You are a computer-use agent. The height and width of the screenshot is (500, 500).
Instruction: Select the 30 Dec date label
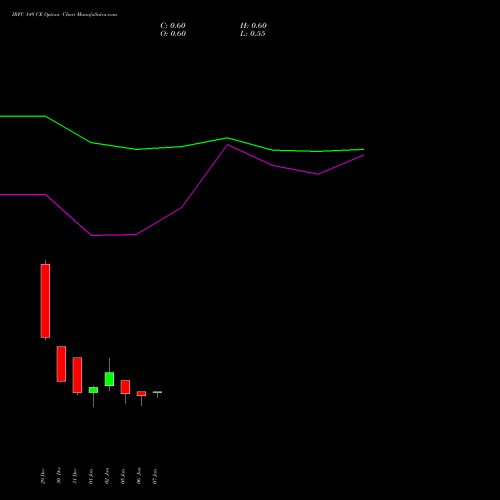pos(59,476)
